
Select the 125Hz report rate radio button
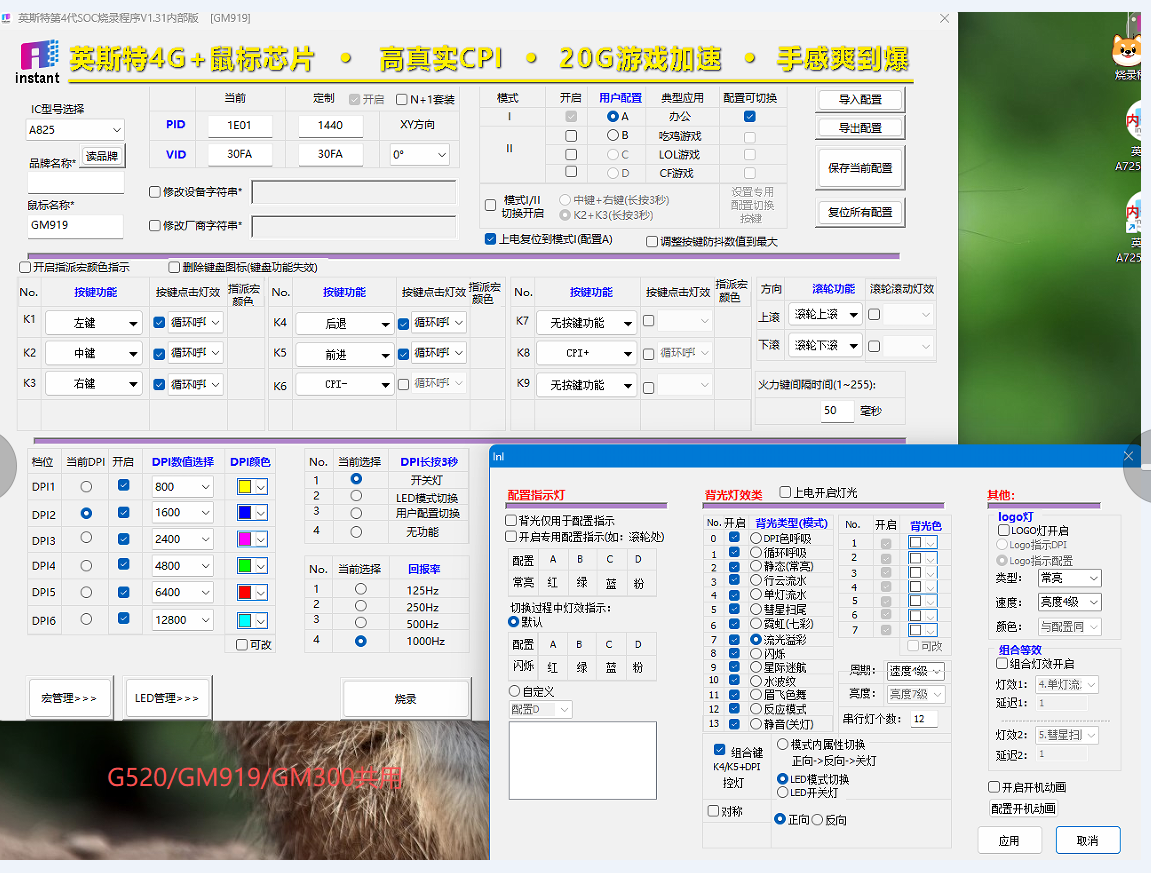click(360, 590)
